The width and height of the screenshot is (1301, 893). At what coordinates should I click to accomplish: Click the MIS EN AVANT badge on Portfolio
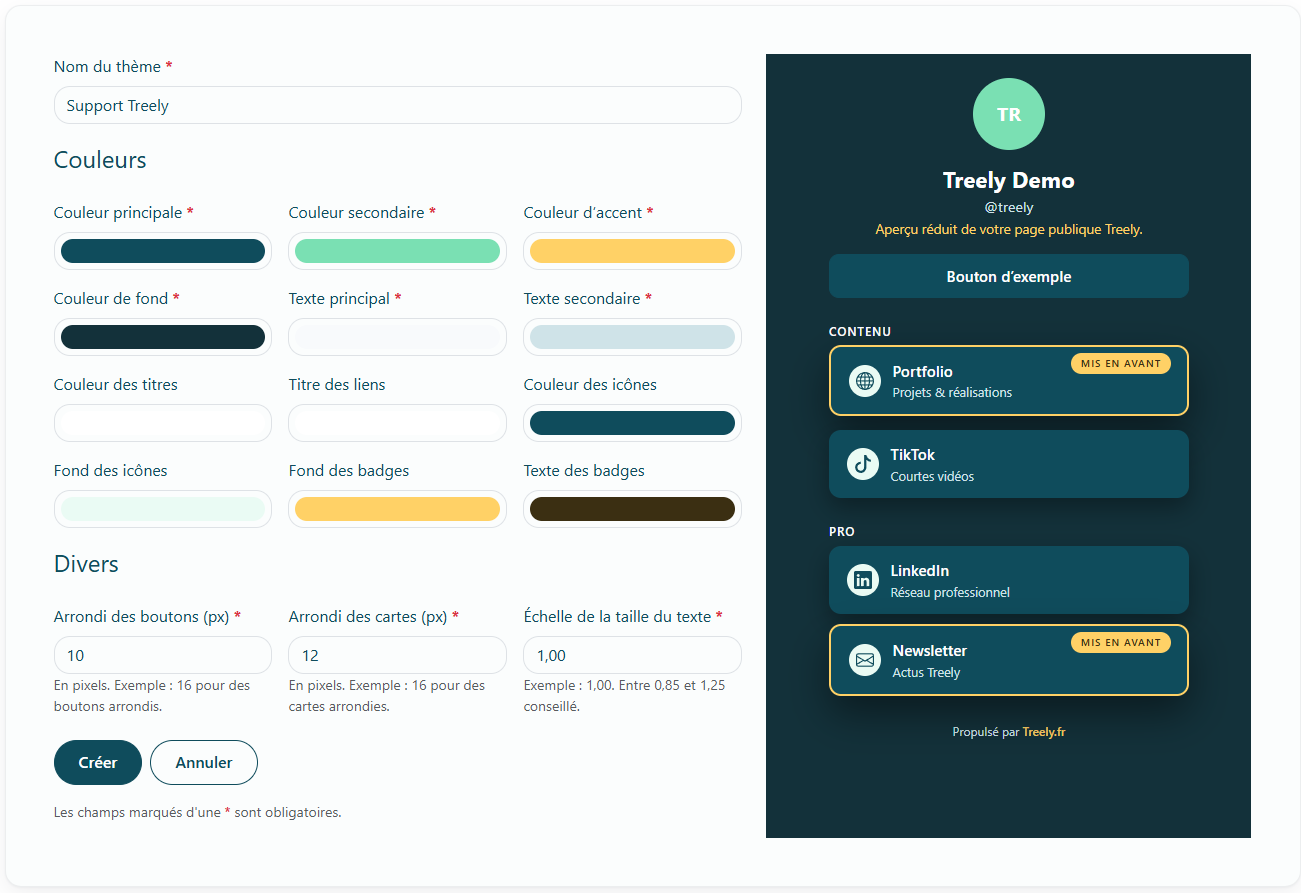pos(1121,364)
